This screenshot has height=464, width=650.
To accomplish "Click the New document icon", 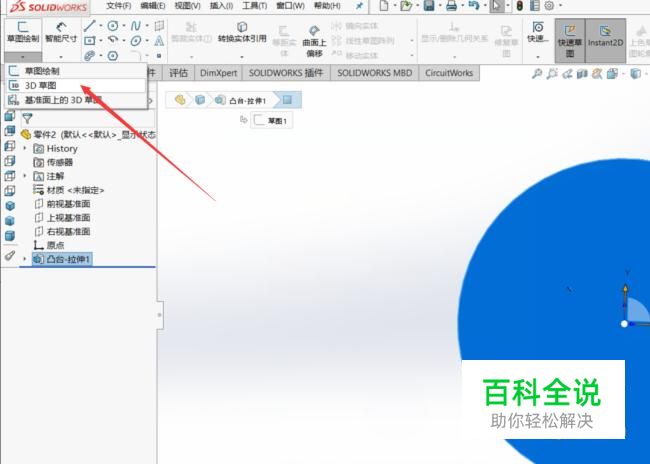I will point(384,6).
